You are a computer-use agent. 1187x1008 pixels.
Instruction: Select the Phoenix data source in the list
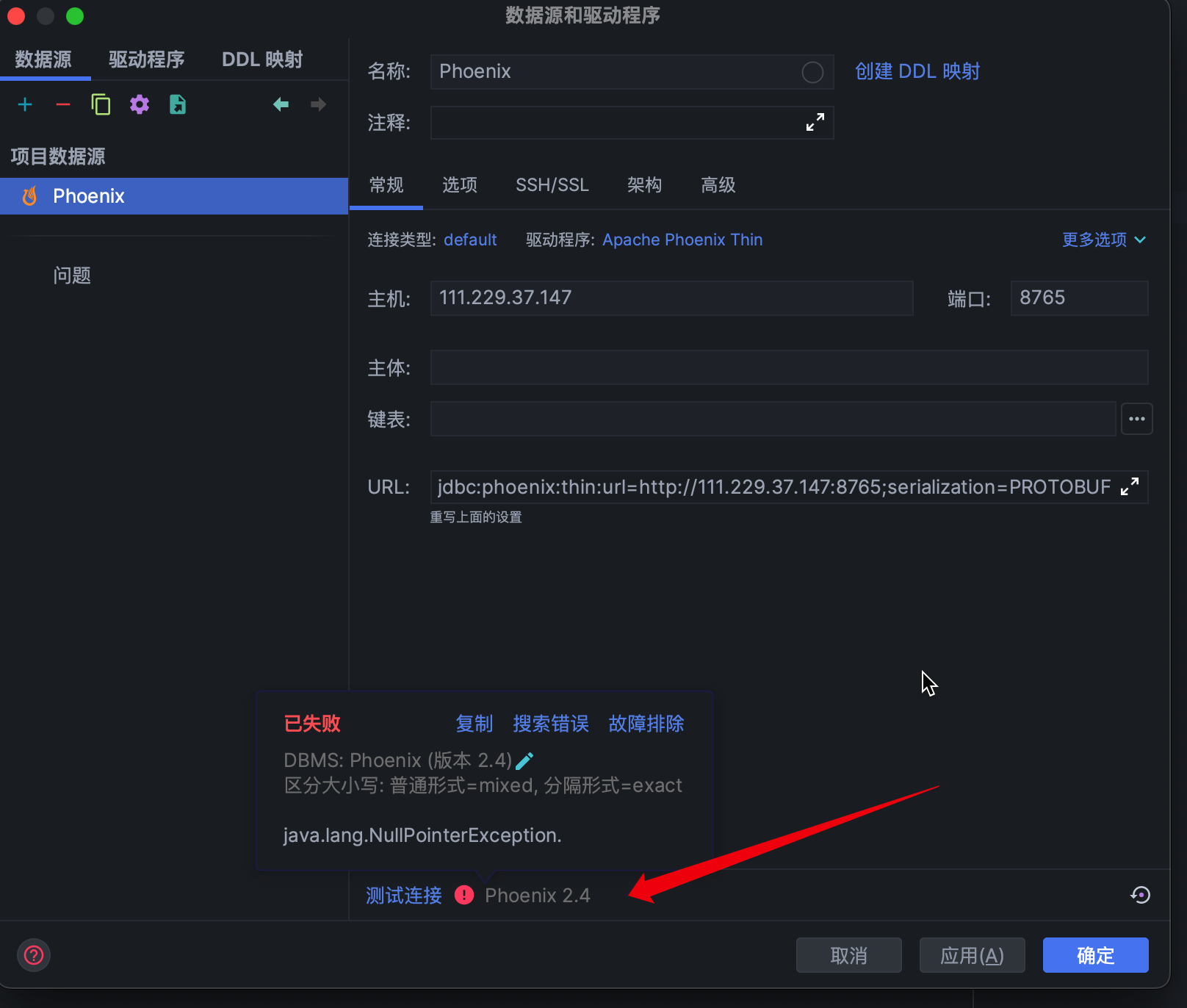(174, 196)
